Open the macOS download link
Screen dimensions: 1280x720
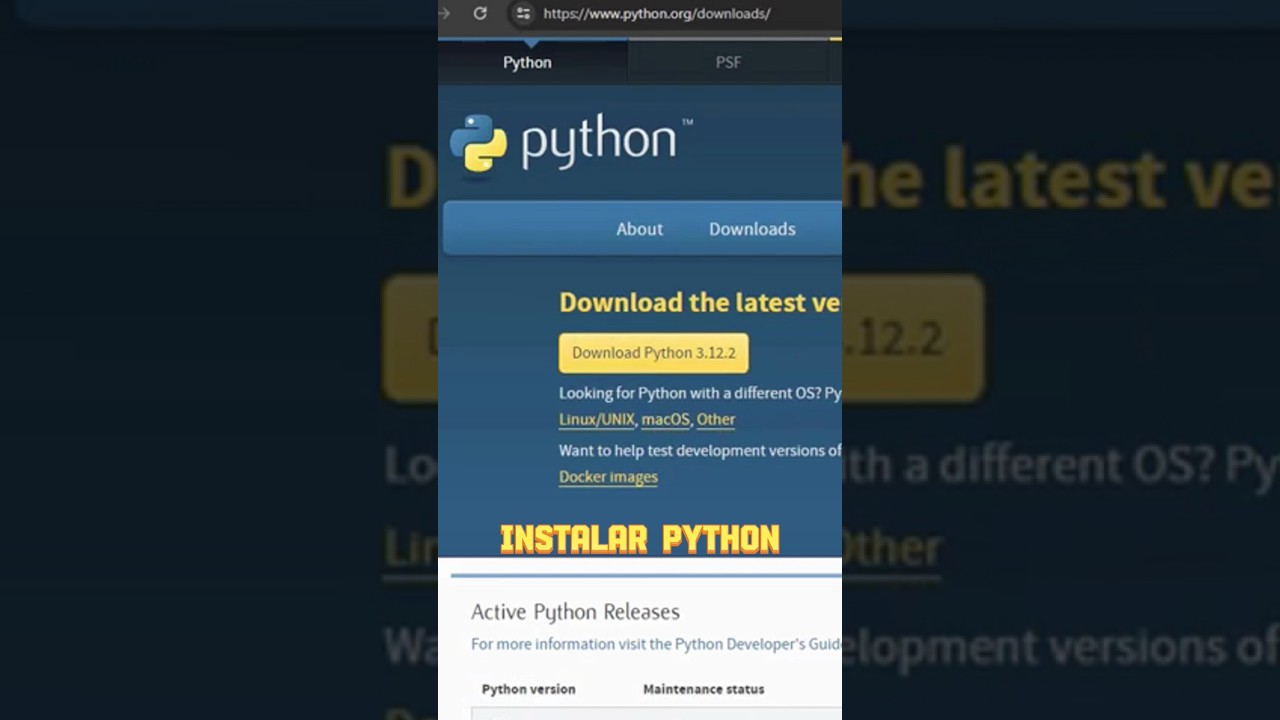pyautogui.click(x=665, y=420)
